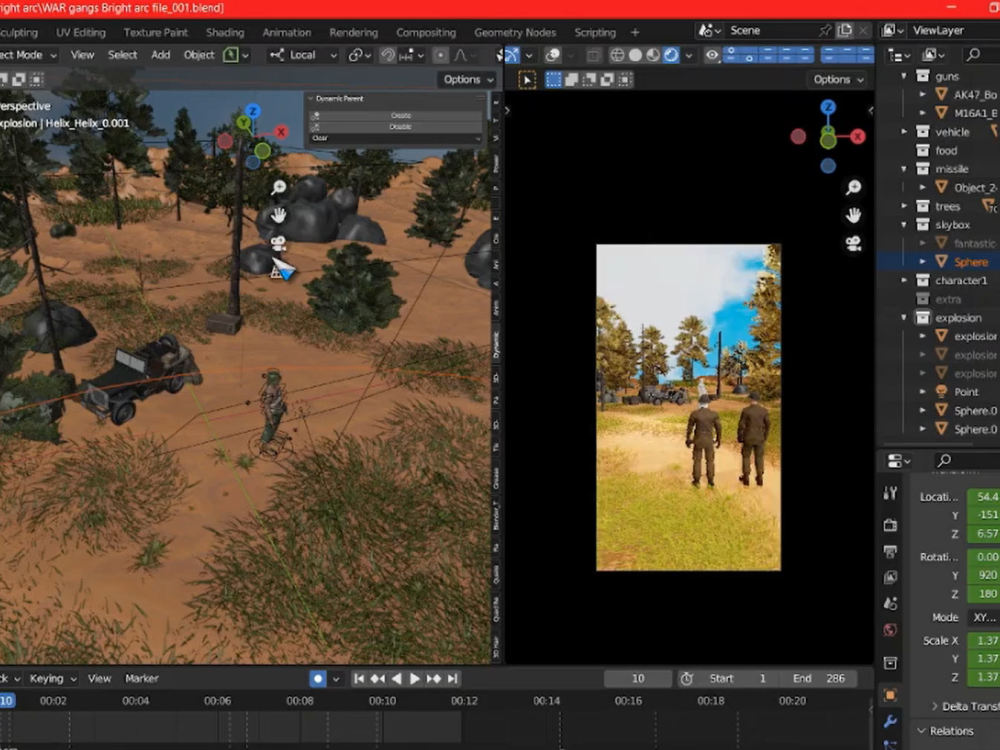The width and height of the screenshot is (1000, 750).
Task: Open the viewport shading options dropdown
Action: (689, 55)
